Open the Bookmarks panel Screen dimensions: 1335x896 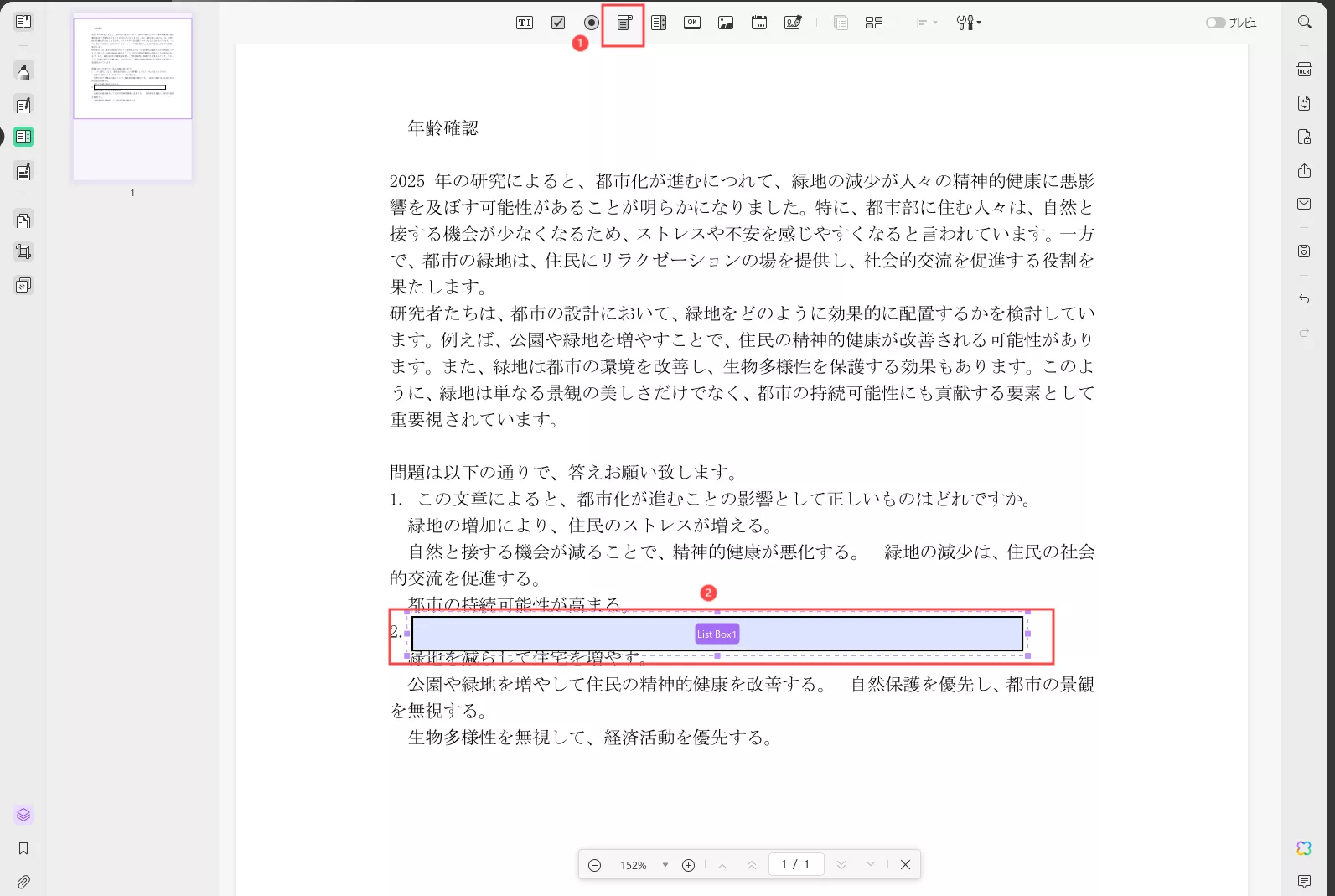click(23, 848)
